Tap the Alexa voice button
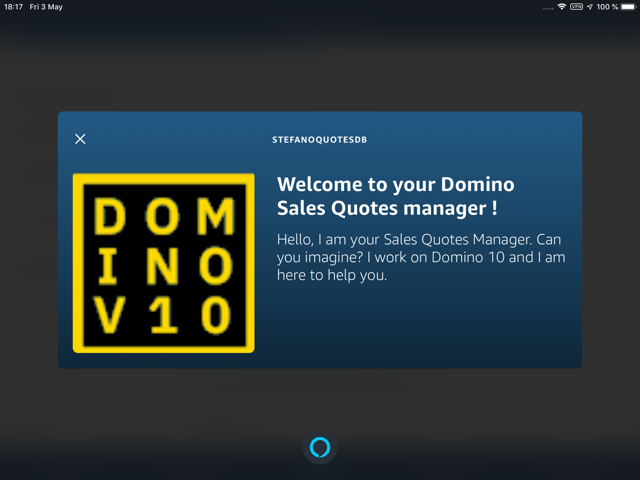The width and height of the screenshot is (640, 480). [x=320, y=447]
